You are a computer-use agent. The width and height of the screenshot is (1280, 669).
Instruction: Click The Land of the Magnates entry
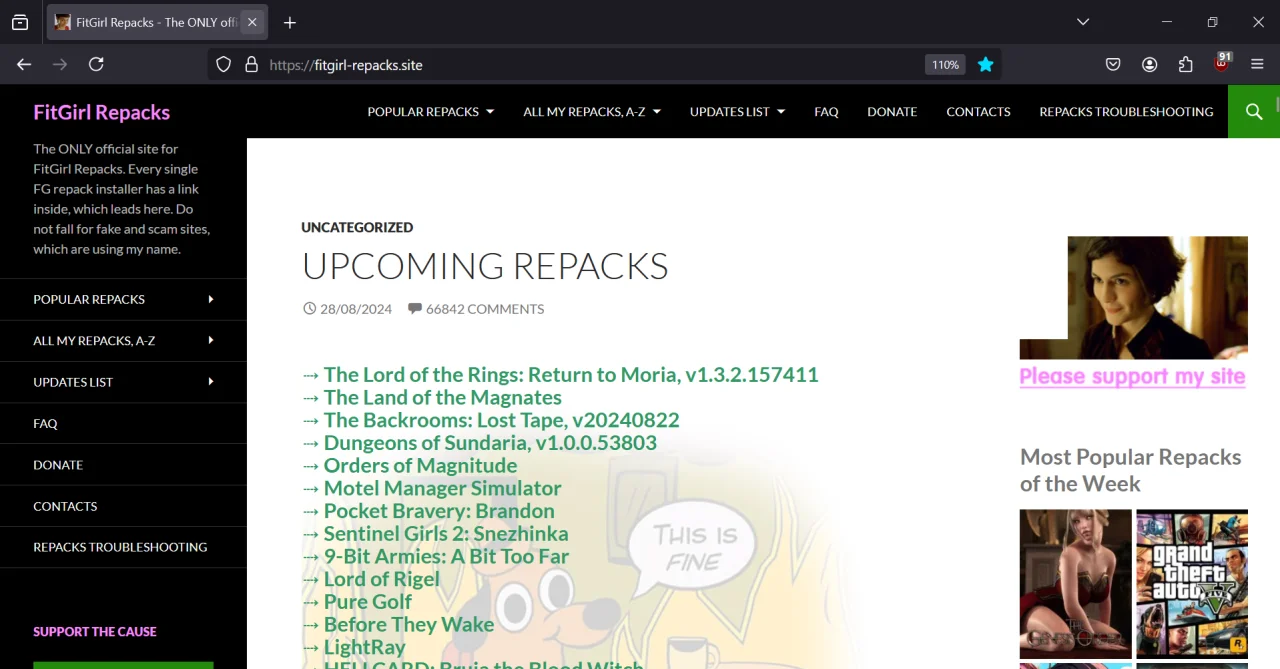[443, 397]
